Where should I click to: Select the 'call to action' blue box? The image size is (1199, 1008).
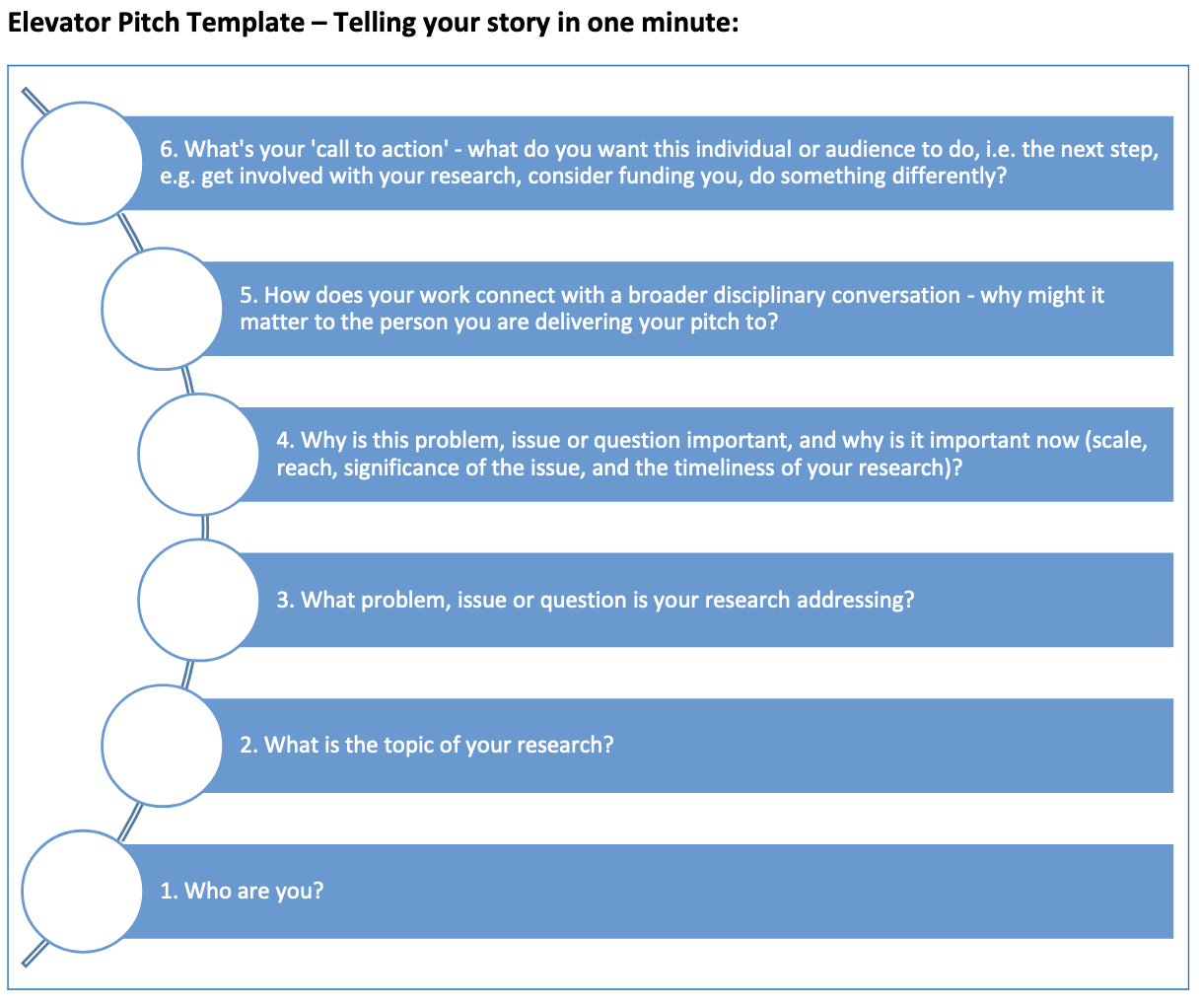651,163
